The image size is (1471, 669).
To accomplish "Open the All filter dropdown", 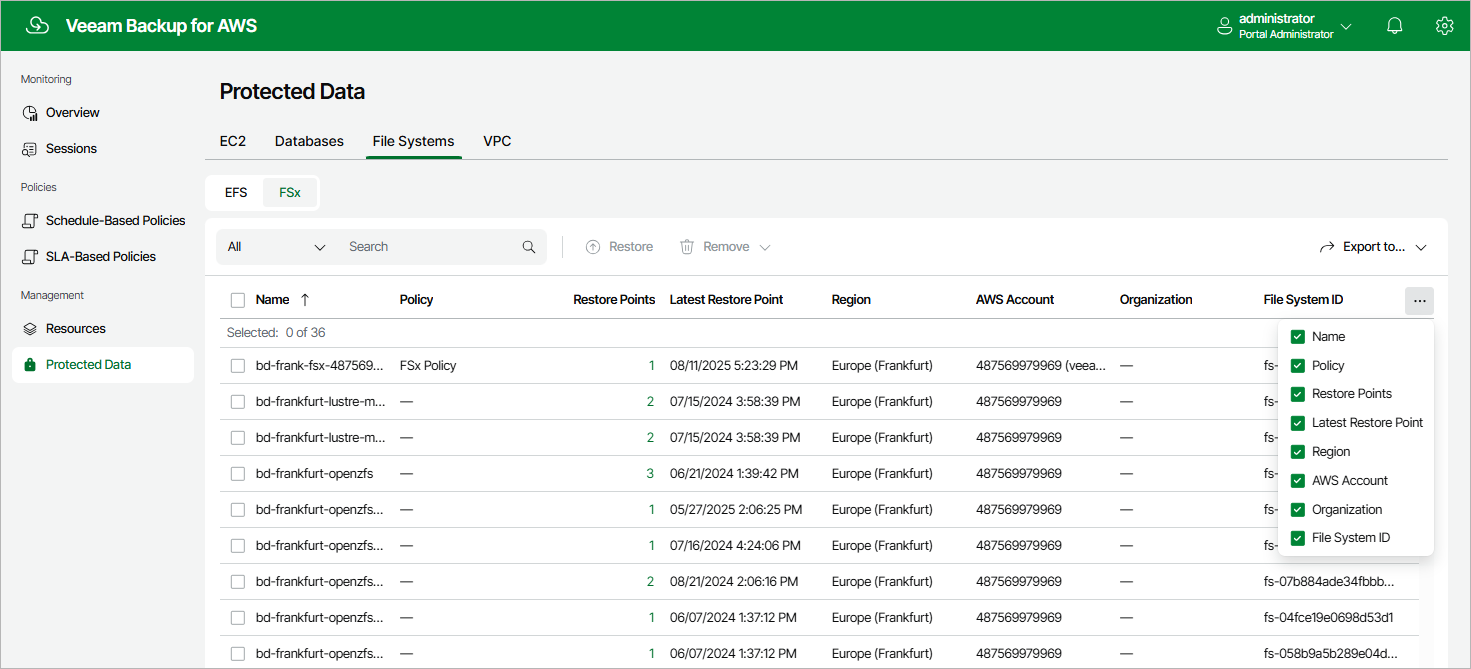I will 277,247.
